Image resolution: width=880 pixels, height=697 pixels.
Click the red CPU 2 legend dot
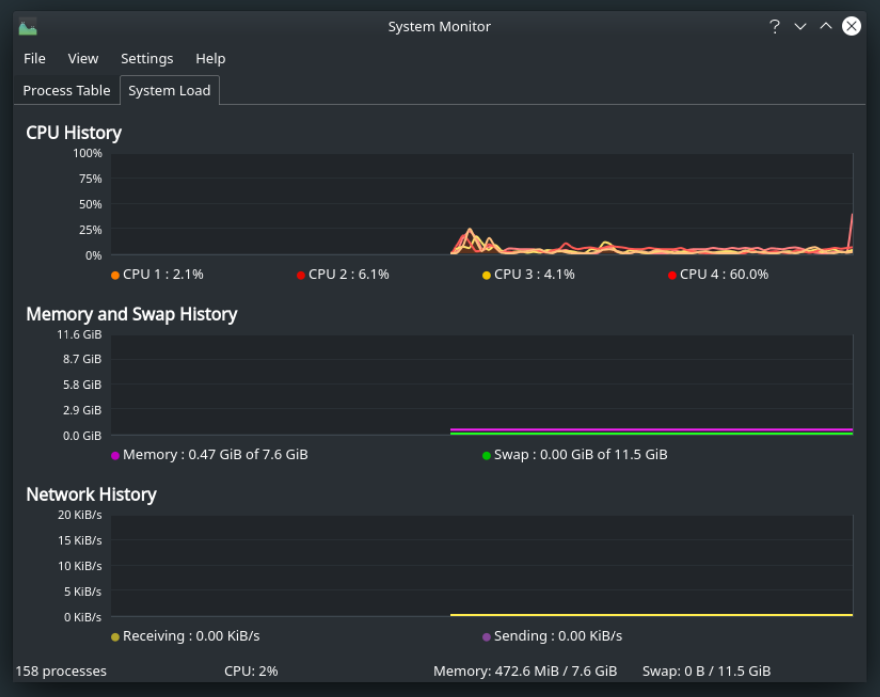point(301,275)
